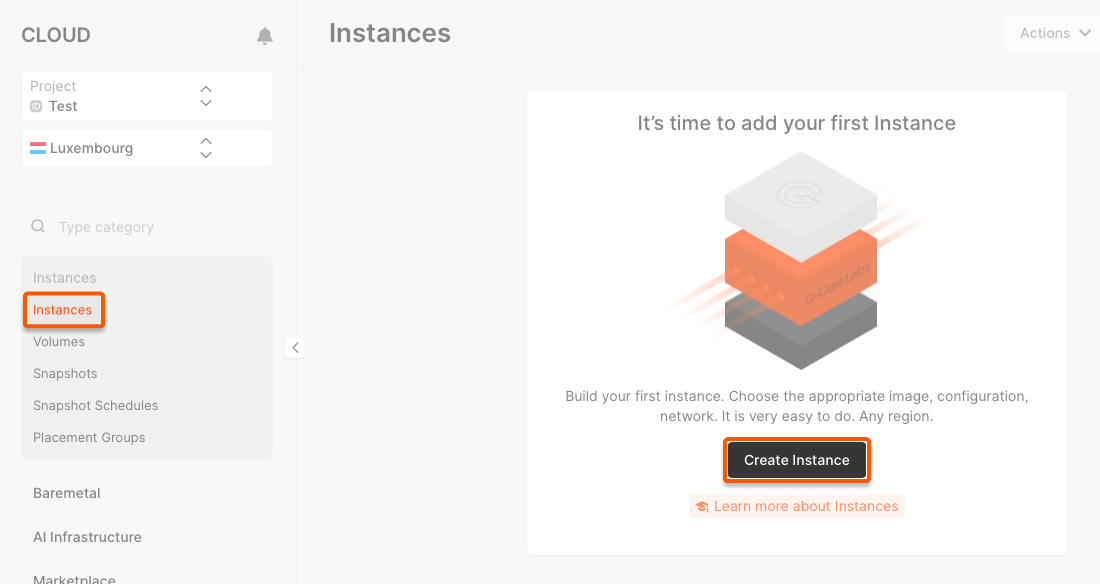Click the project ID icon next to Test
Screen dimensions: 1100x584
coord(36,106)
